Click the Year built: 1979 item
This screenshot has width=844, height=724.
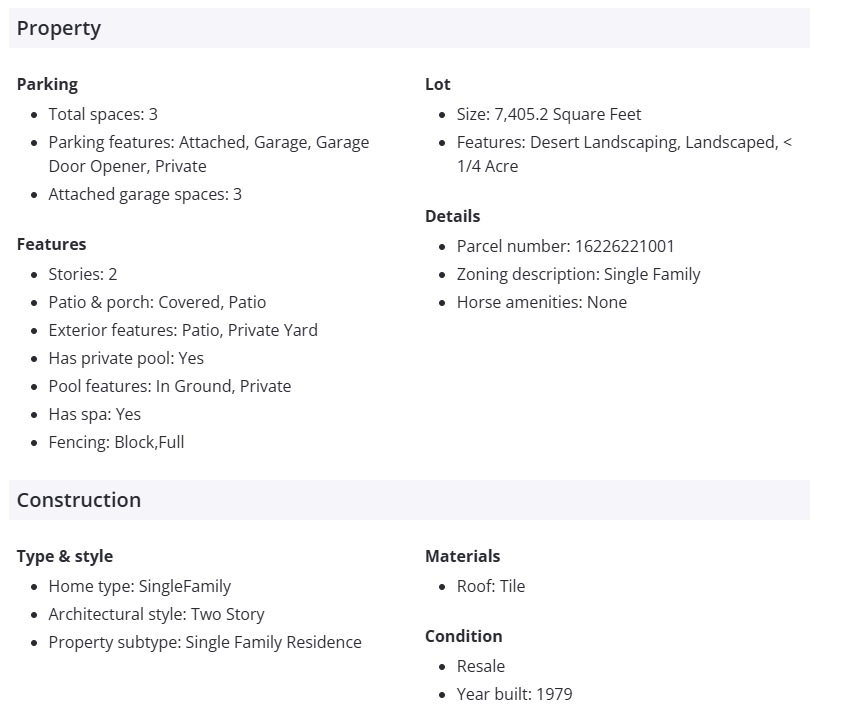(x=515, y=694)
